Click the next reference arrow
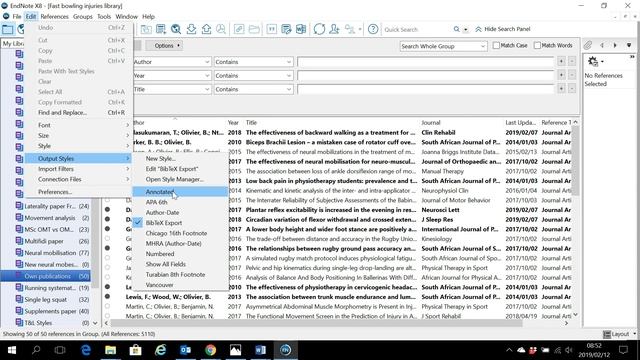640x360 pixels. tap(615, 45)
